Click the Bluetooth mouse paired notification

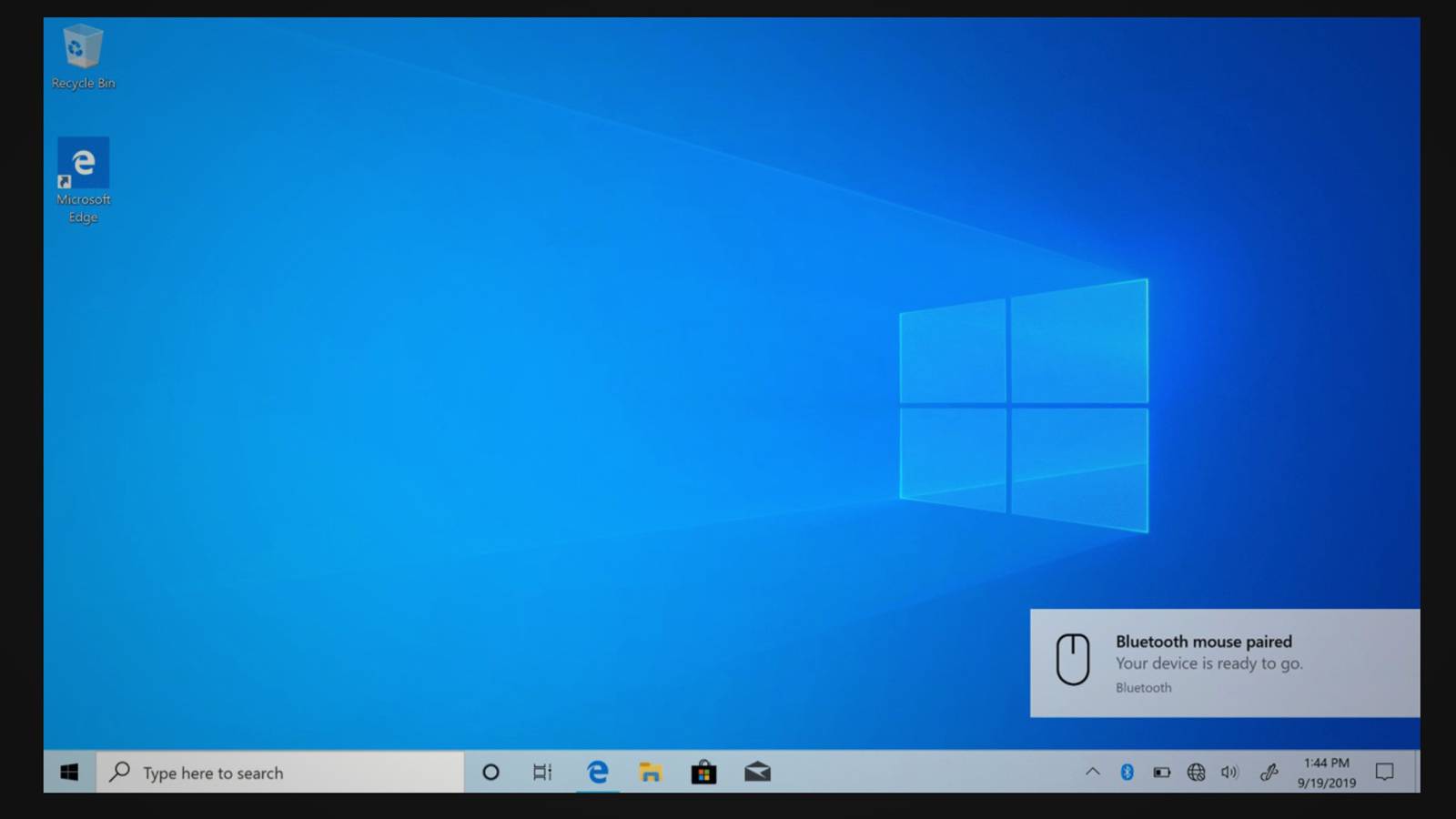click(1225, 663)
